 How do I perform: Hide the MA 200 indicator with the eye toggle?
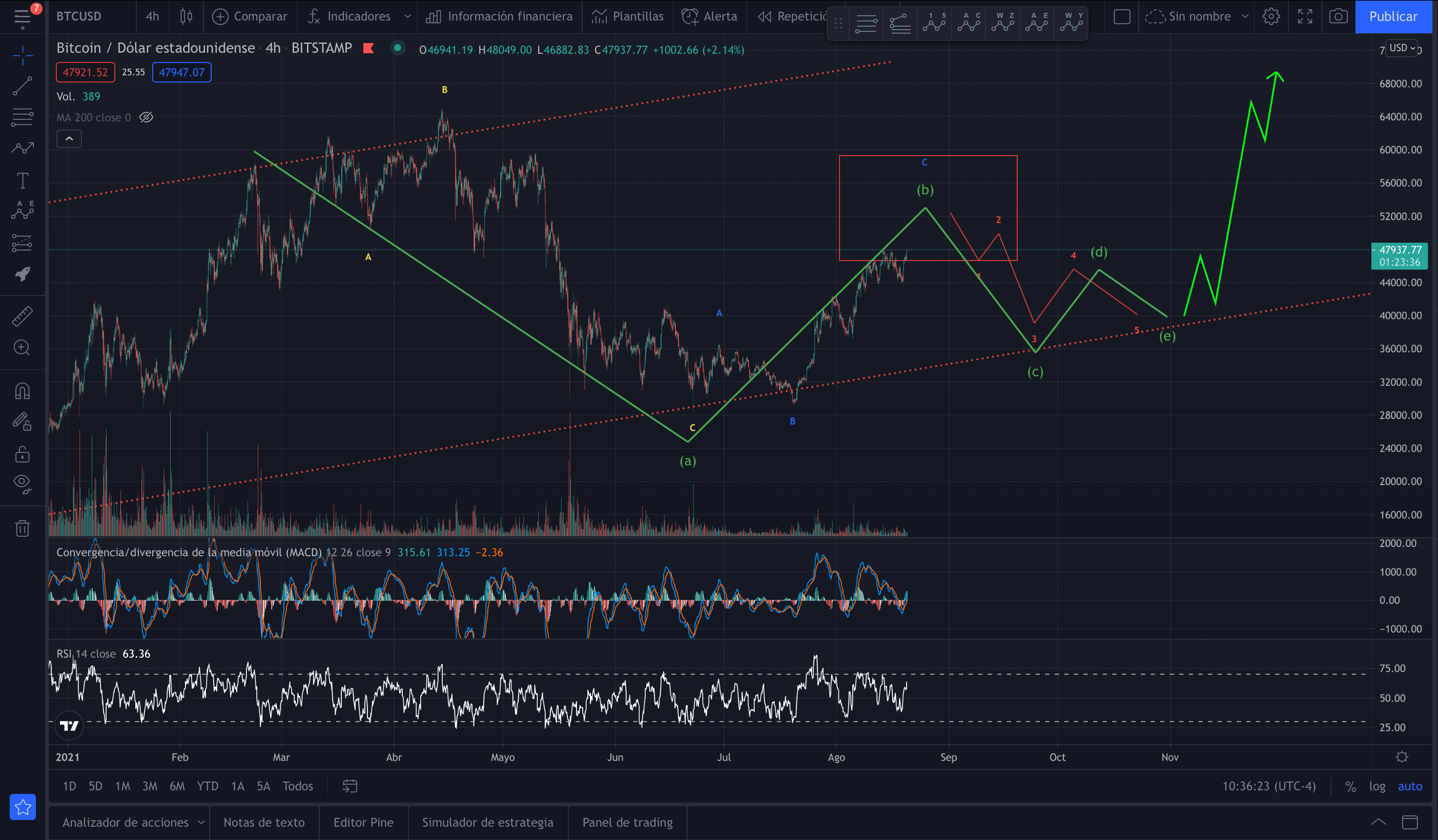click(147, 118)
